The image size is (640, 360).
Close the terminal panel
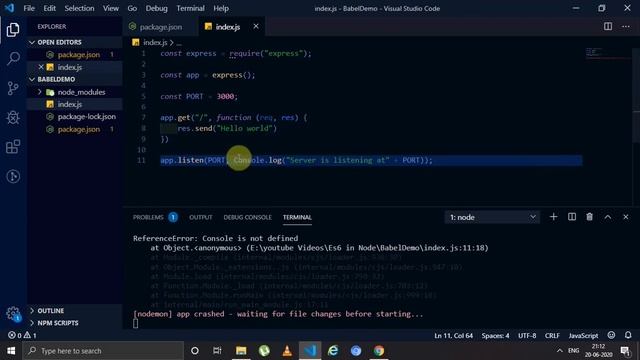coord(626,217)
